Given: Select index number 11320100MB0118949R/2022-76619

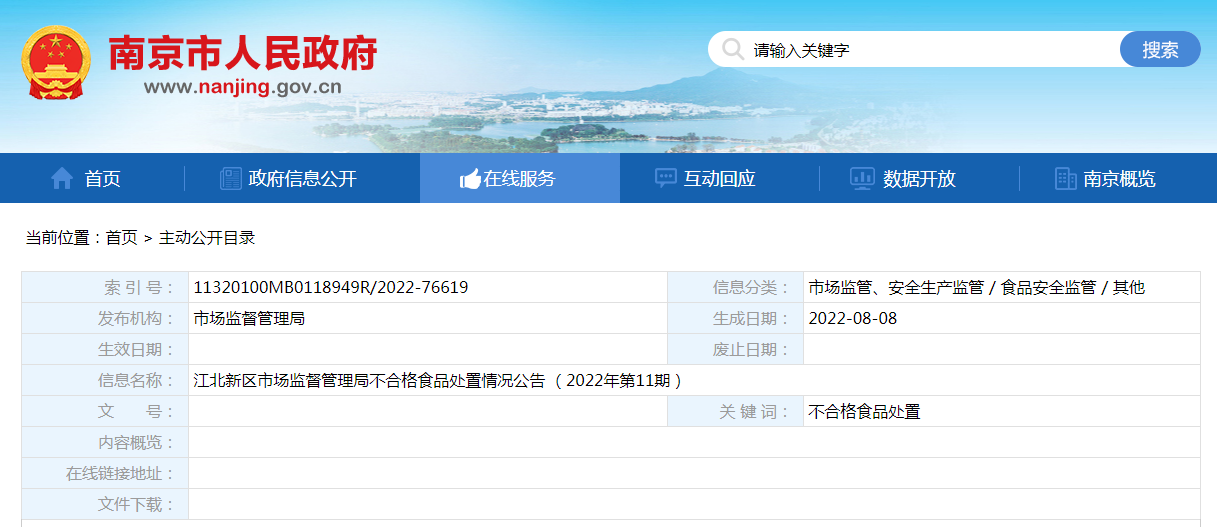Looking at the screenshot, I should pyautogui.click(x=331, y=288).
